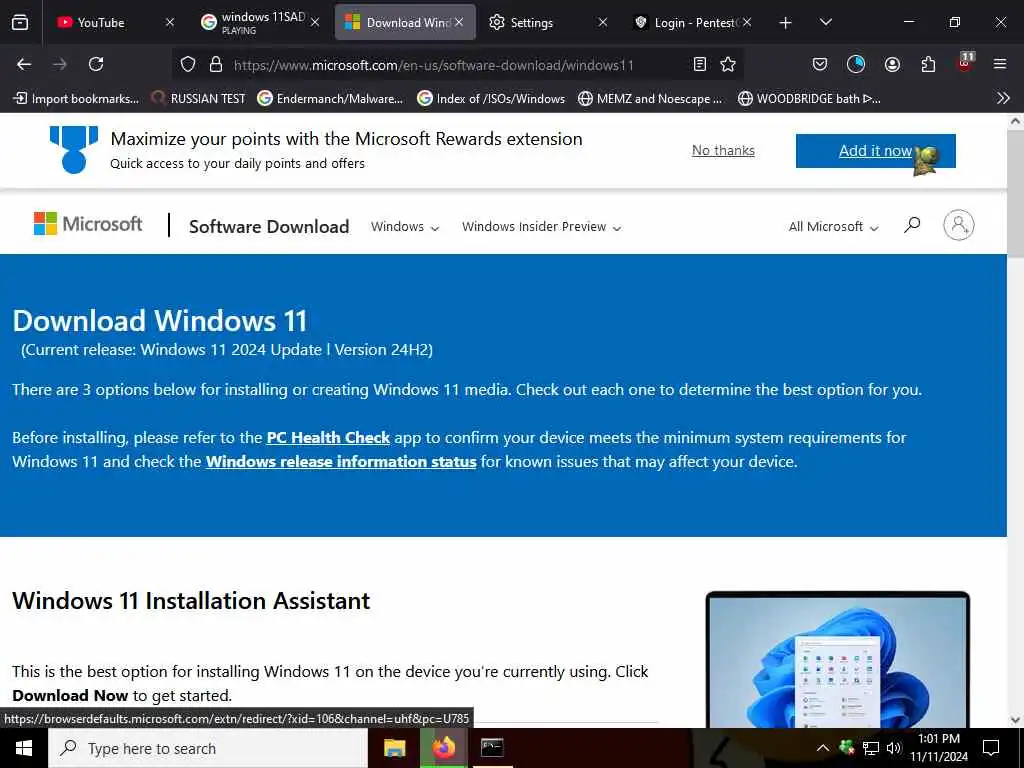Image resolution: width=1024 pixels, height=768 pixels.
Task: Open volume control tray icon
Action: click(x=894, y=748)
